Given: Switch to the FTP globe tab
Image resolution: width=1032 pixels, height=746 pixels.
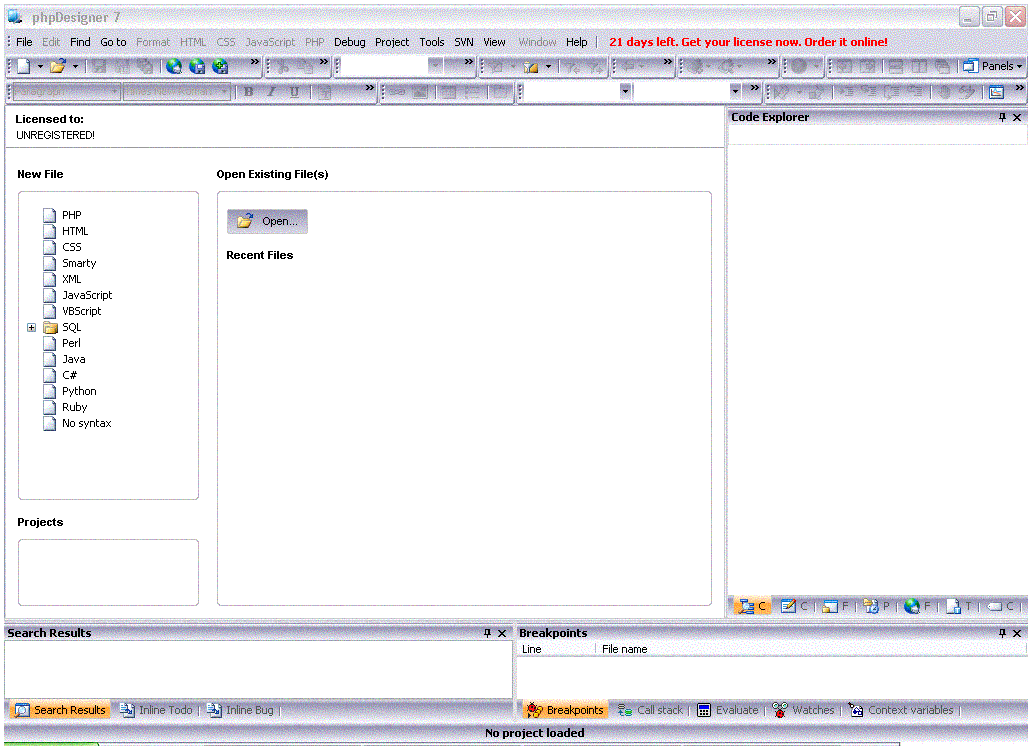Looking at the screenshot, I should point(917,606).
